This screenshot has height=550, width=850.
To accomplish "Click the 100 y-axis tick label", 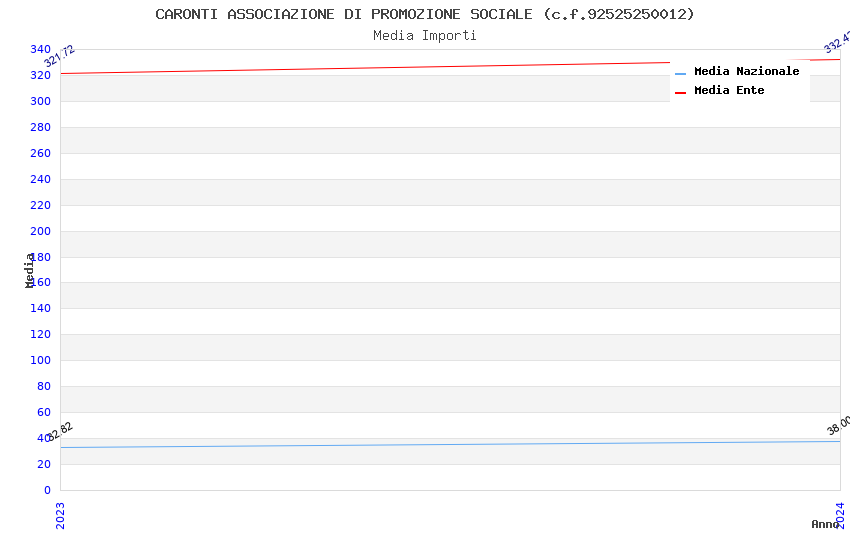I will click(41, 360).
